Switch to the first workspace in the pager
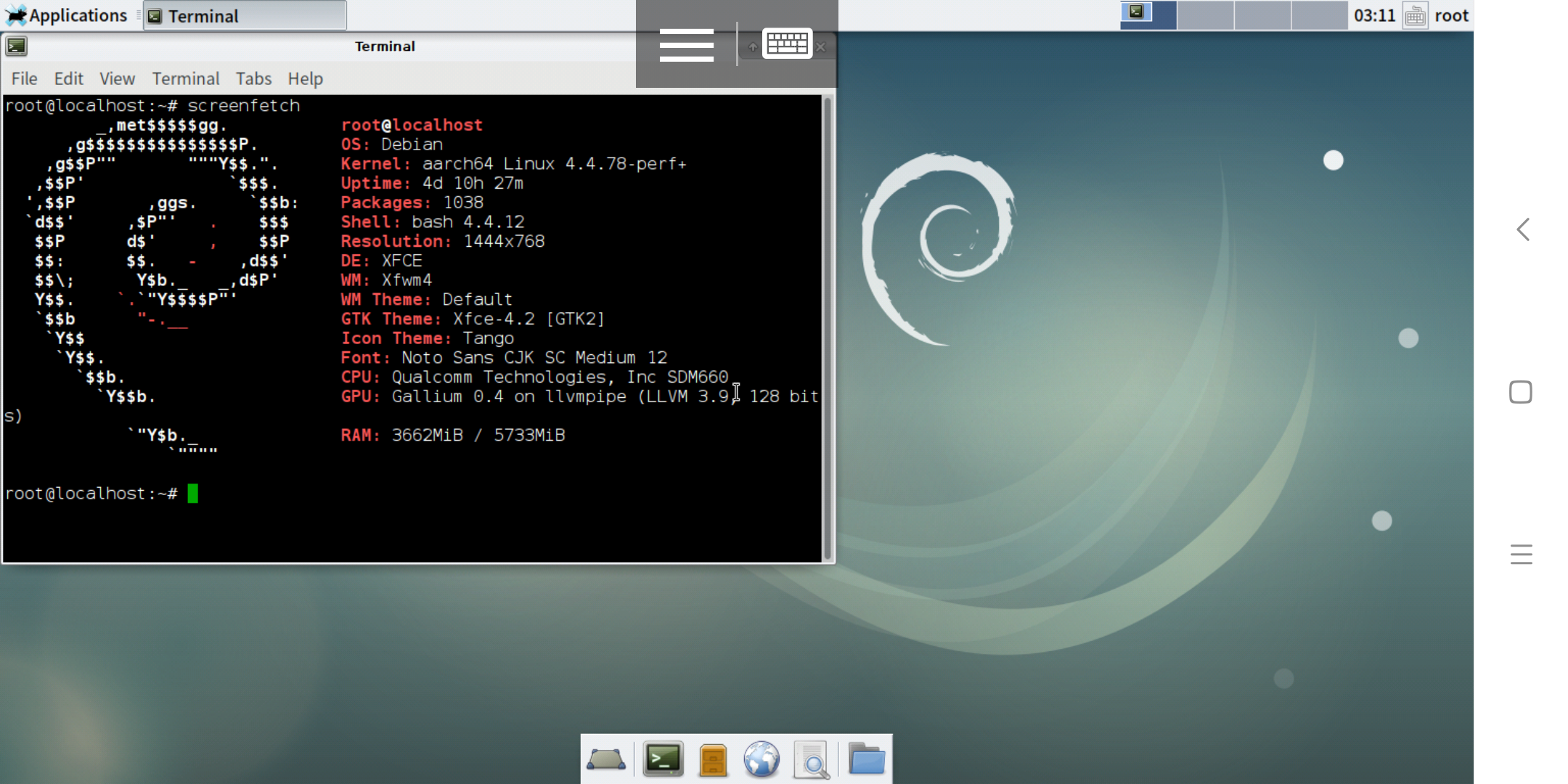Image resolution: width=1568 pixels, height=784 pixels. [x=1148, y=15]
